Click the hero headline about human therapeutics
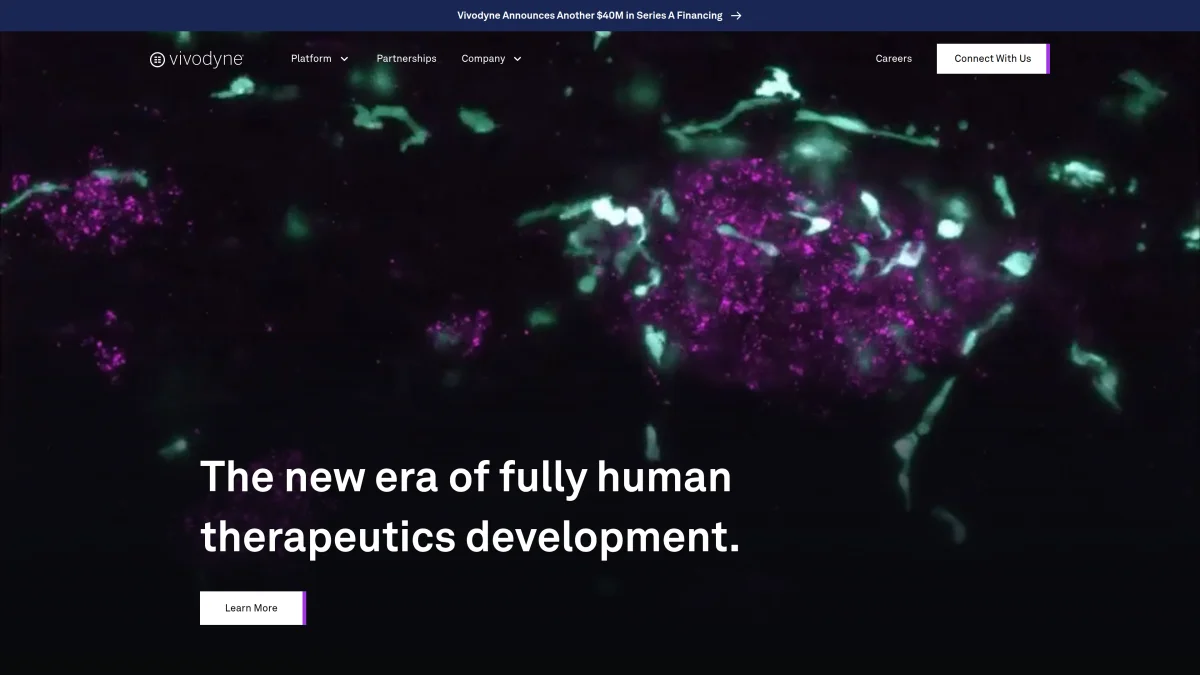 point(468,507)
